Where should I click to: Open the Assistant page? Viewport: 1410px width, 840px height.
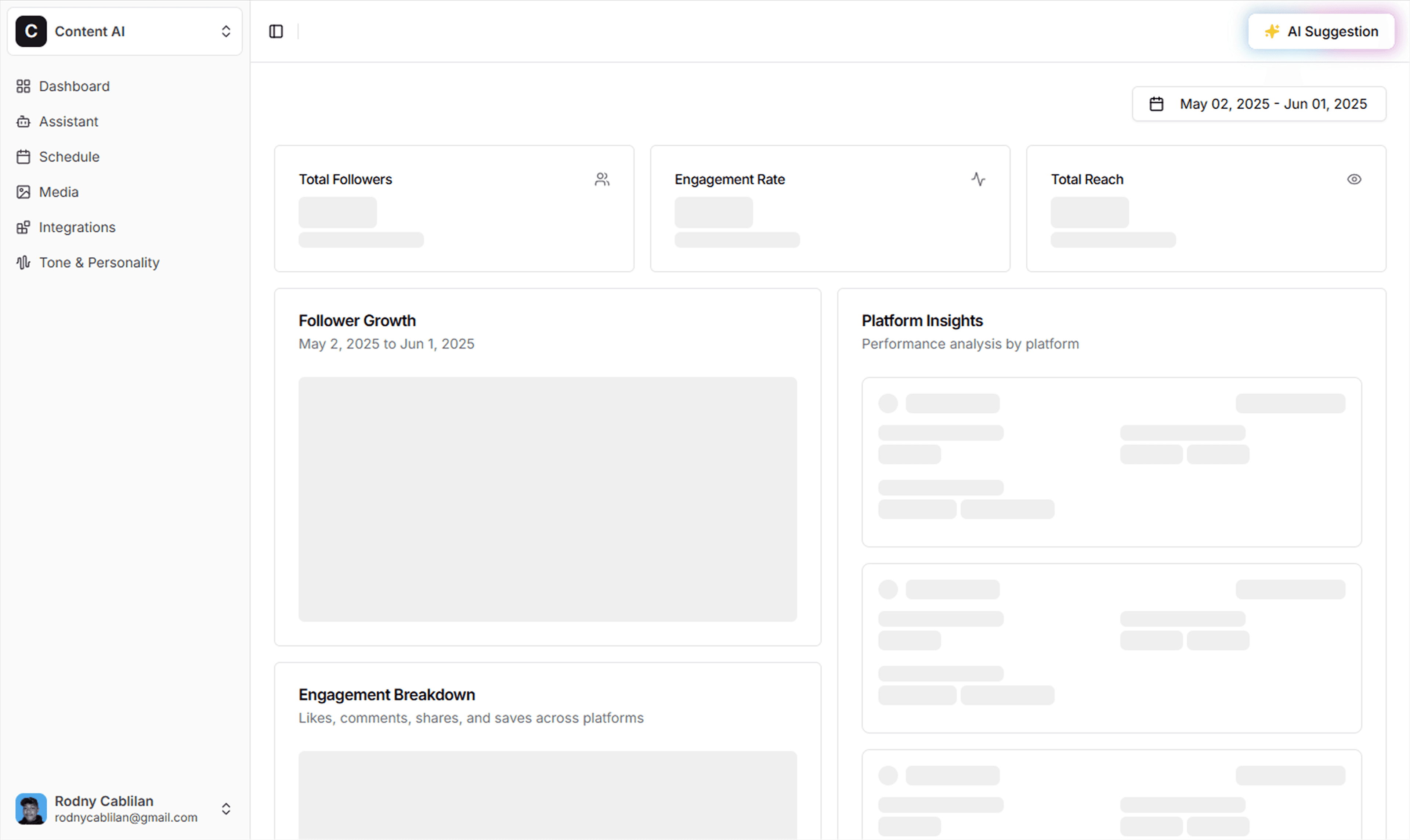click(x=124, y=122)
